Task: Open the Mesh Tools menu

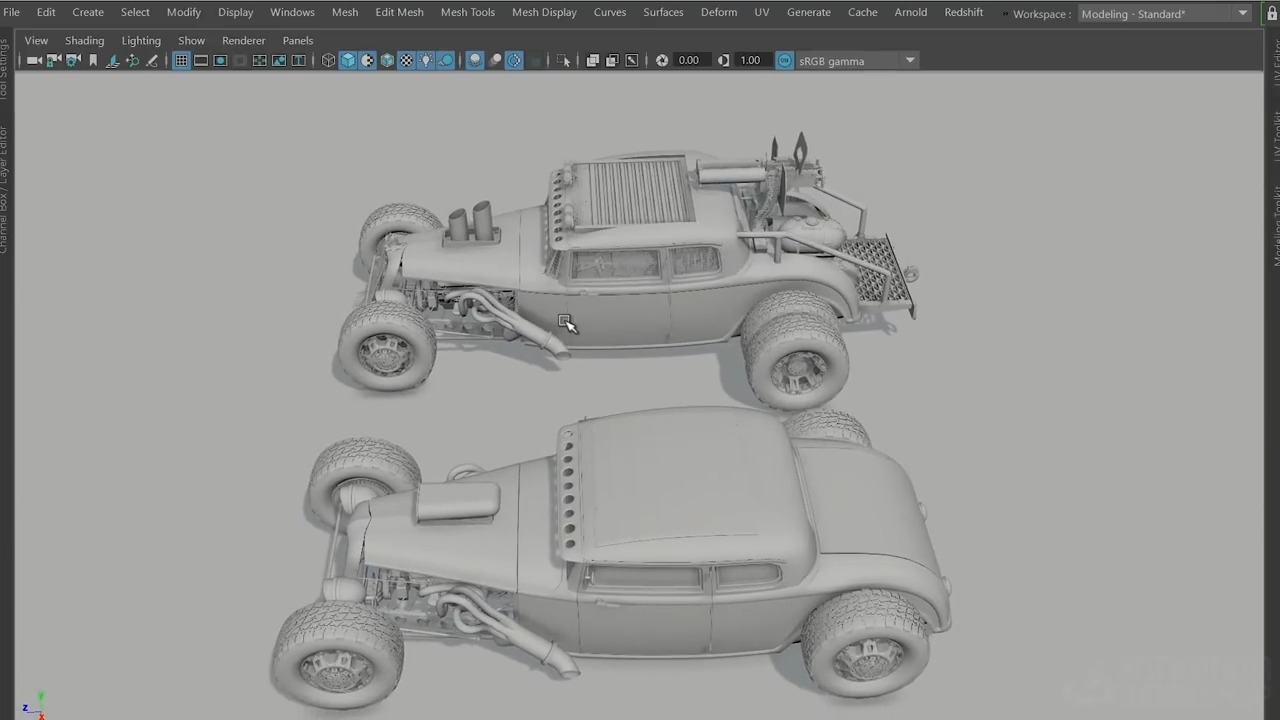Action: tap(467, 12)
